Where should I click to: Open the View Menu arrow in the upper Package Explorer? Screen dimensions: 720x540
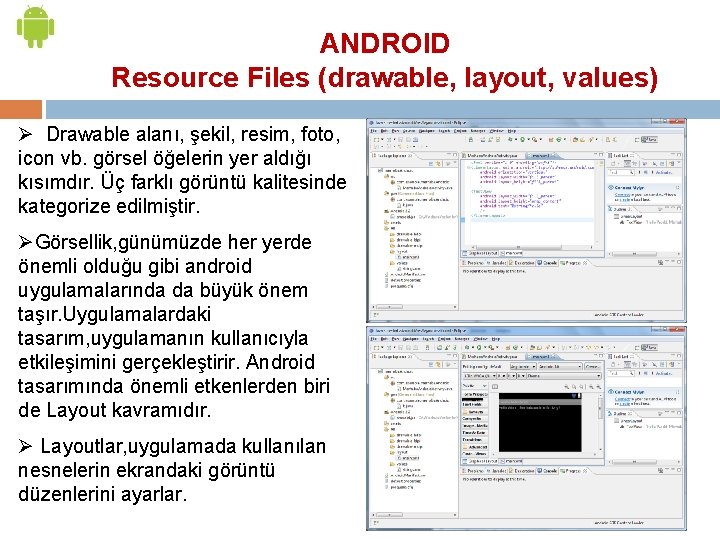(455, 163)
